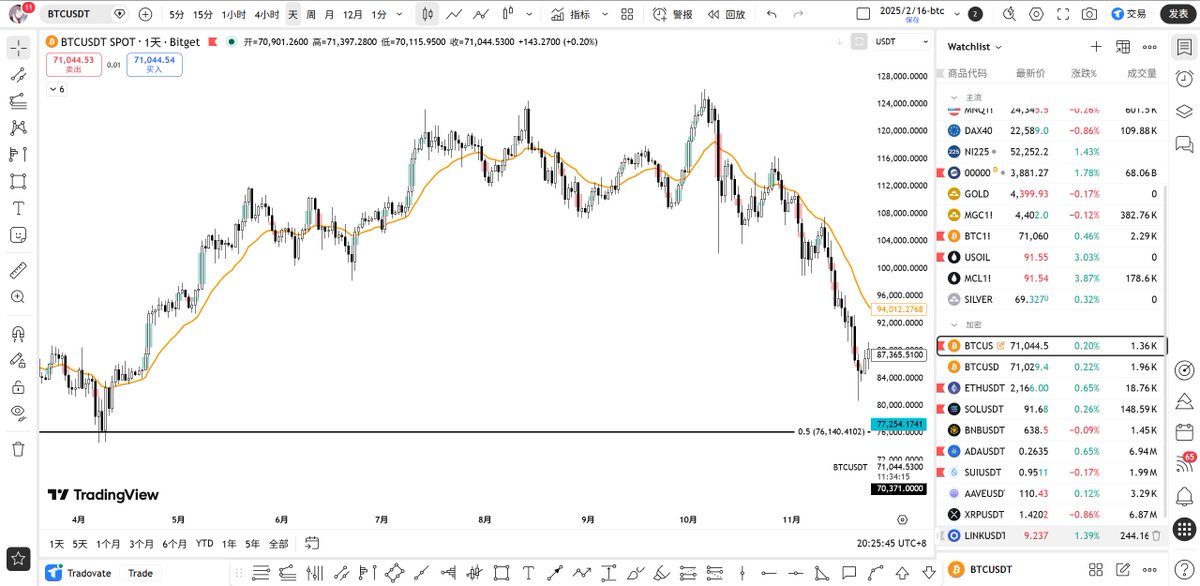Delete the LINKUSDT watchlist row trash icon
Image resolution: width=1200 pixels, height=586 pixels.
pos(1156,535)
